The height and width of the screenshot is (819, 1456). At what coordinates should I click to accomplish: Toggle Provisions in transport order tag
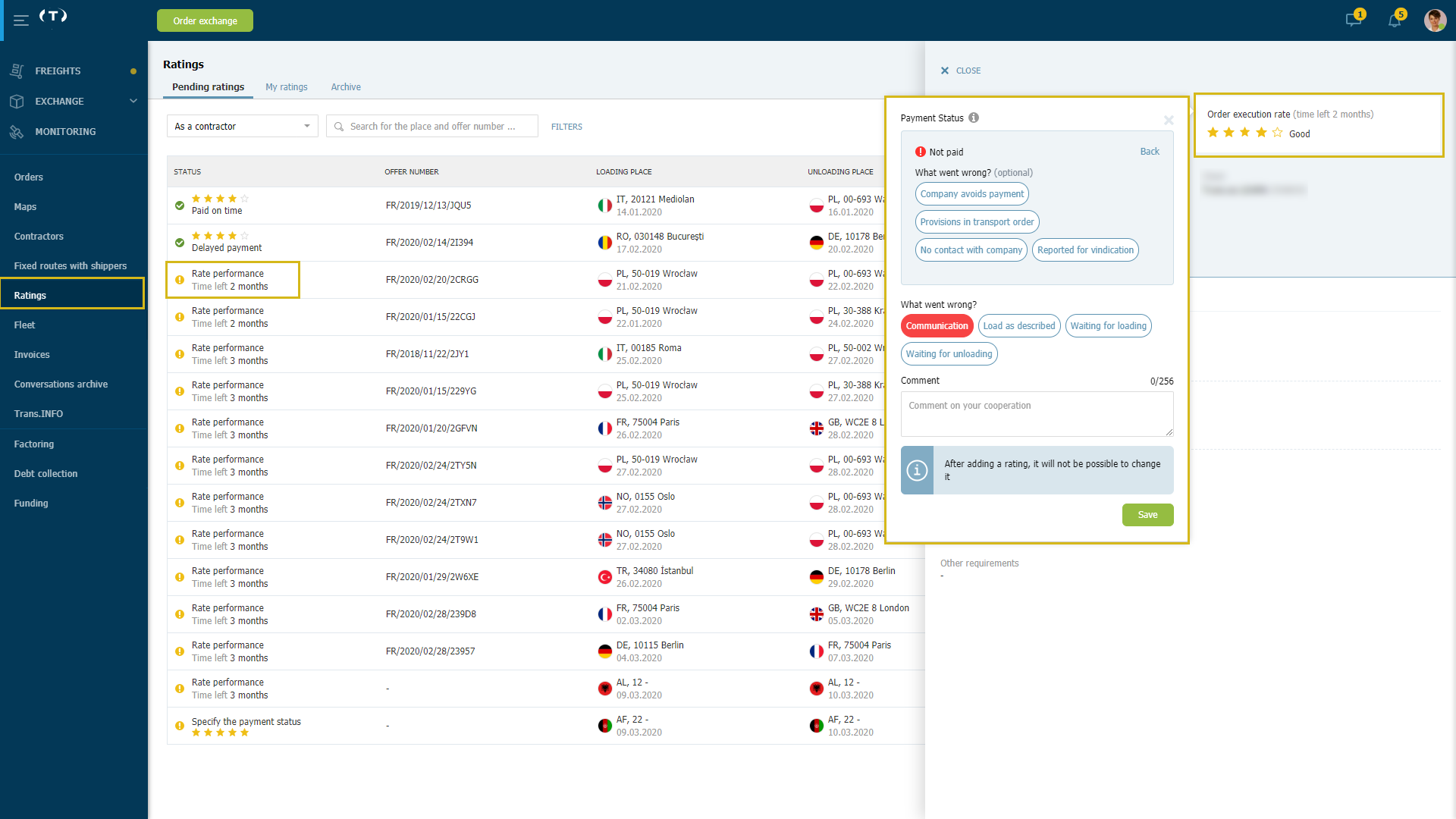pyautogui.click(x=977, y=222)
